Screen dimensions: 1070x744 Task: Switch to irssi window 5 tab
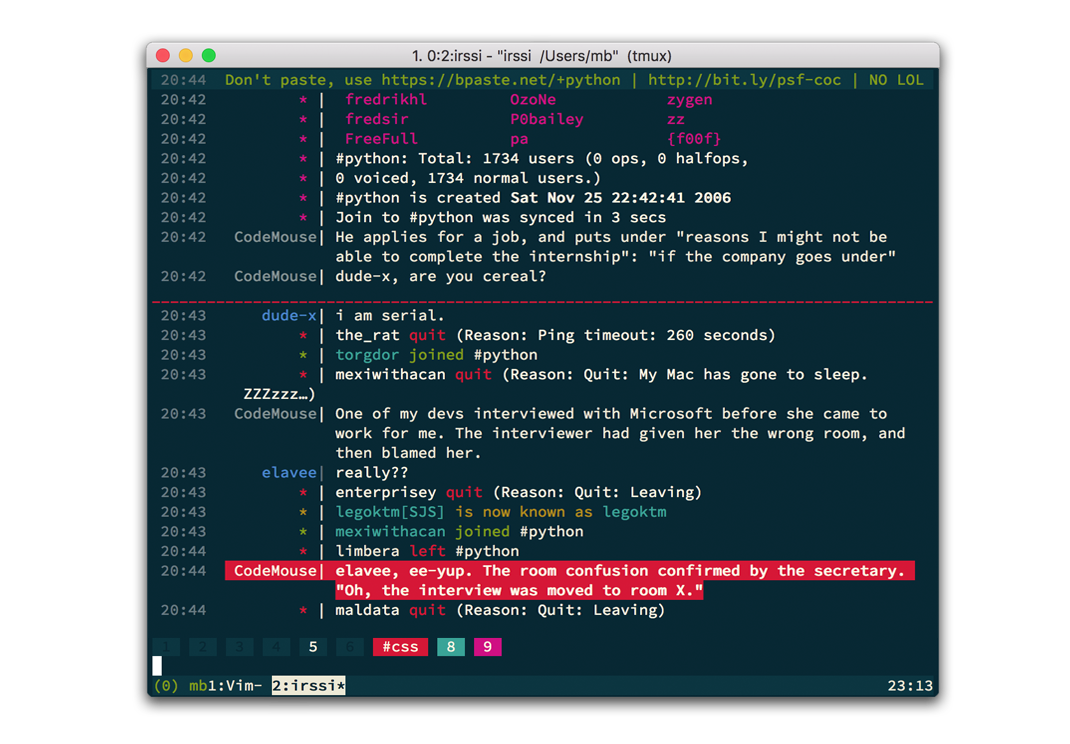(x=313, y=646)
